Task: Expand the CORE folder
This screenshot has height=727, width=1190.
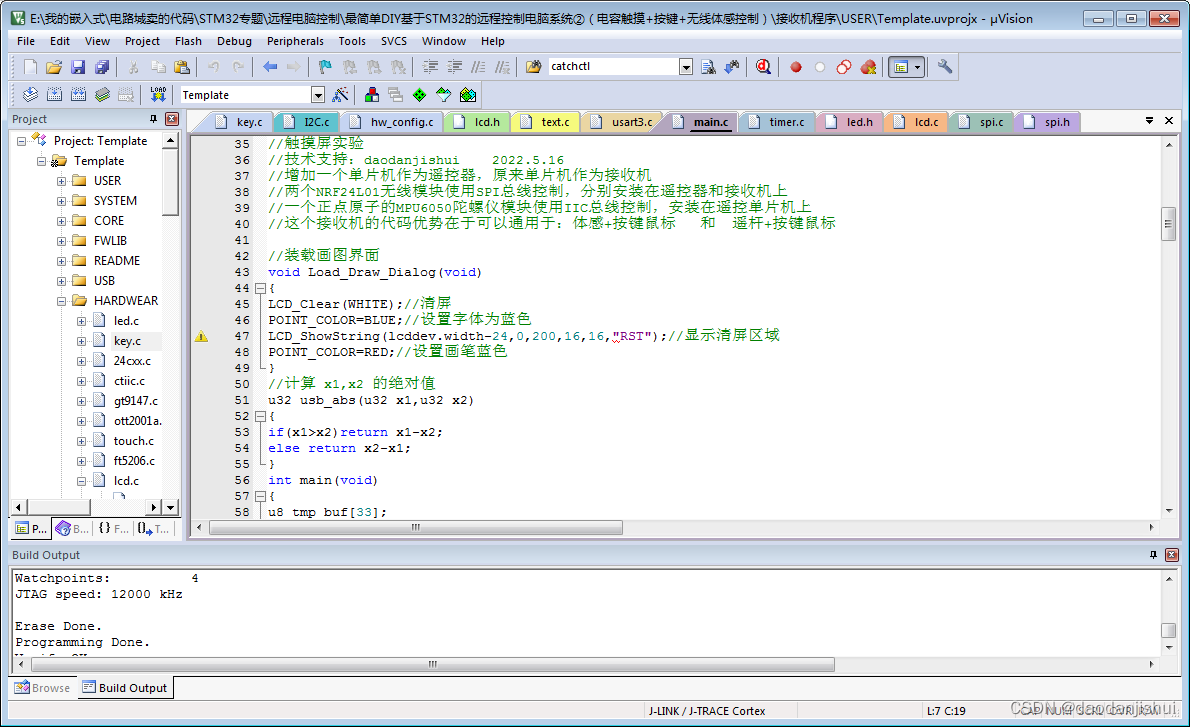Action: click(61, 221)
